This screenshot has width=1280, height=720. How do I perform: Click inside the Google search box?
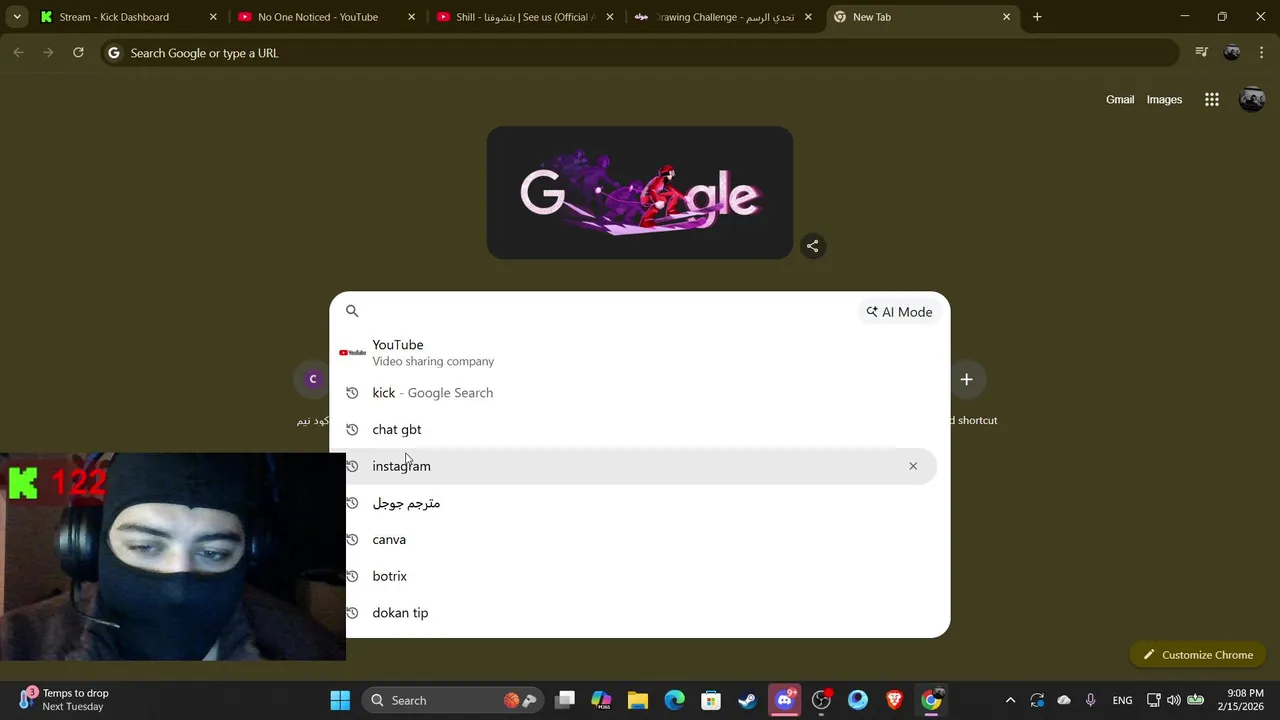(600, 312)
